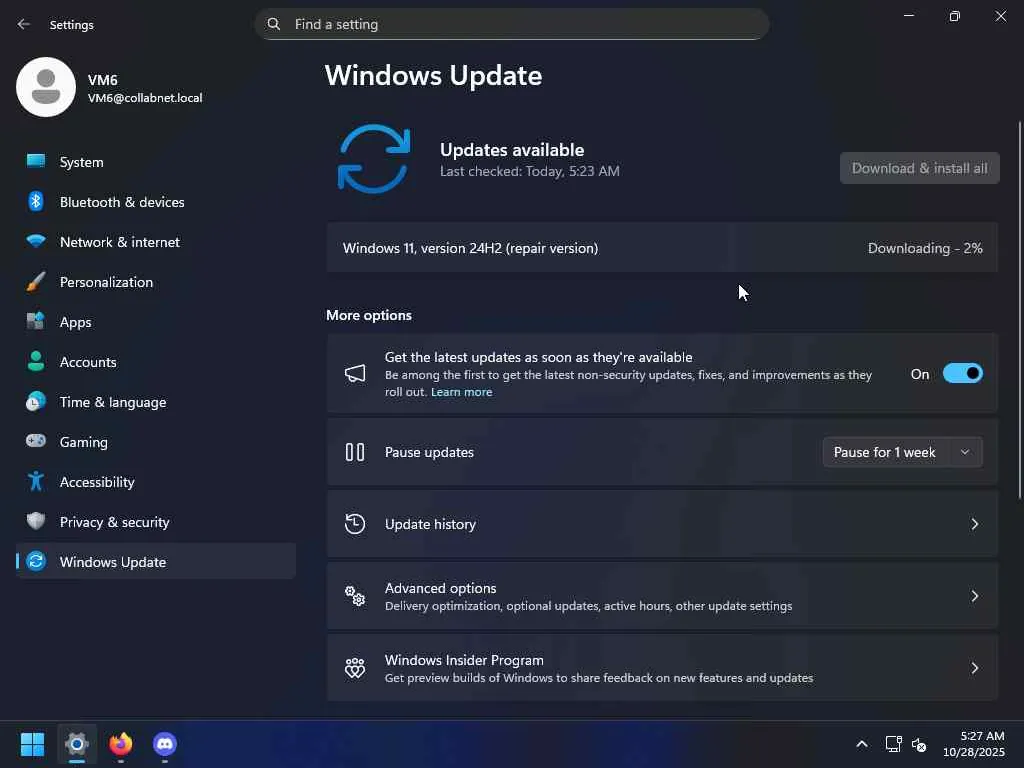Screen dimensions: 1024x768
Task: Go to Time & language settings
Action: point(155,402)
